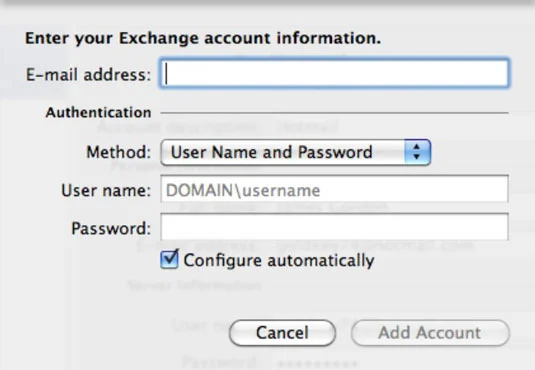Click the 'Configure automatically' label text

(279, 260)
